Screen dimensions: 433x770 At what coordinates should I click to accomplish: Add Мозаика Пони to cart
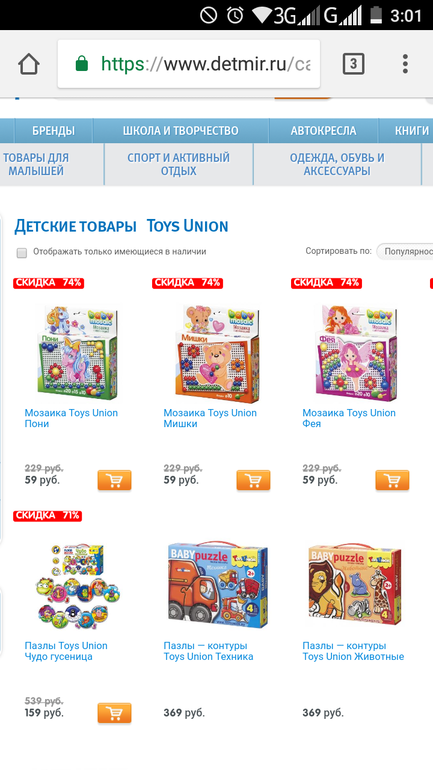(x=114, y=480)
